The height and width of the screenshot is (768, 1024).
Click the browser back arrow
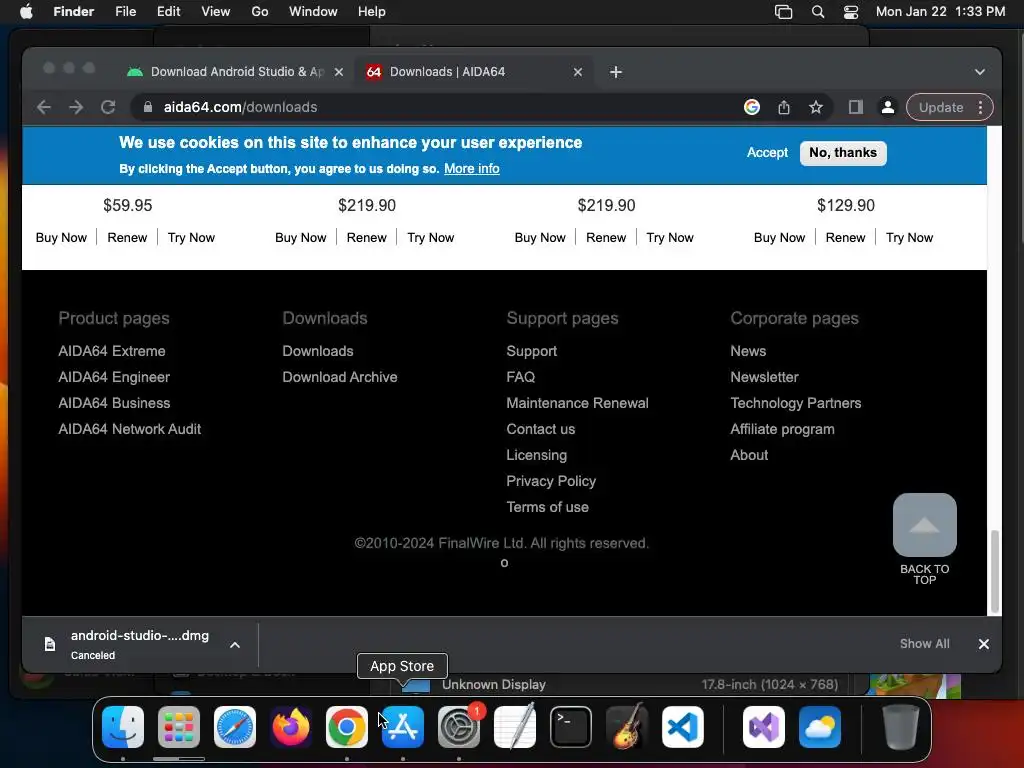coord(44,107)
